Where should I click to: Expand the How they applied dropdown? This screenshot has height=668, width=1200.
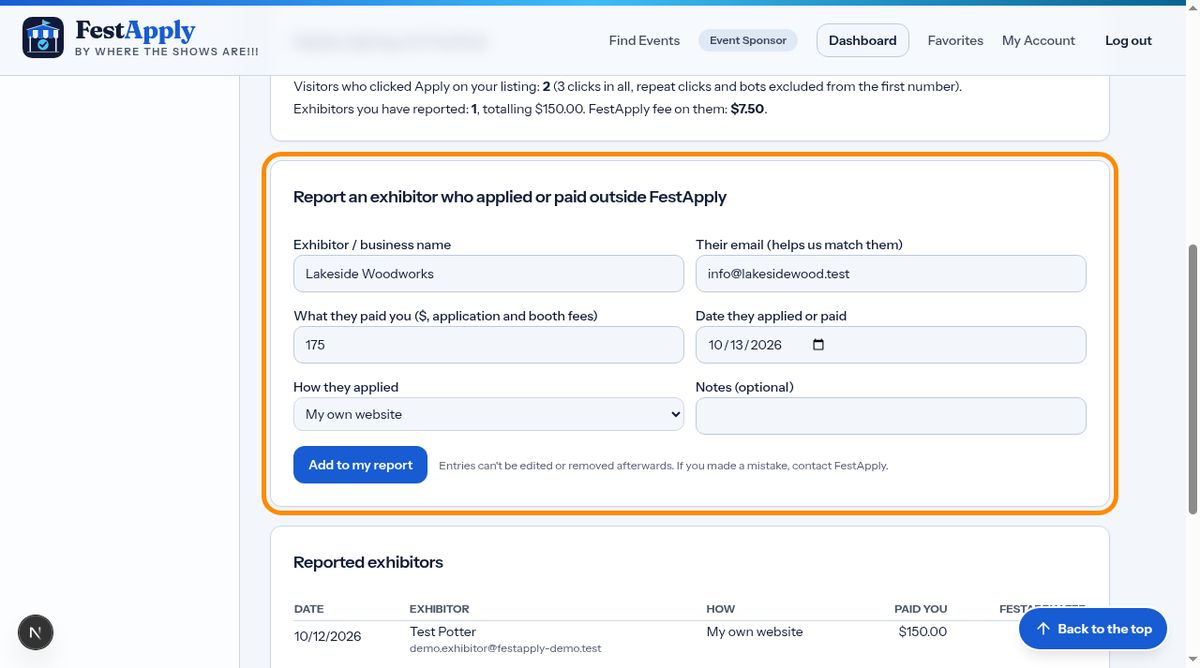(x=488, y=414)
